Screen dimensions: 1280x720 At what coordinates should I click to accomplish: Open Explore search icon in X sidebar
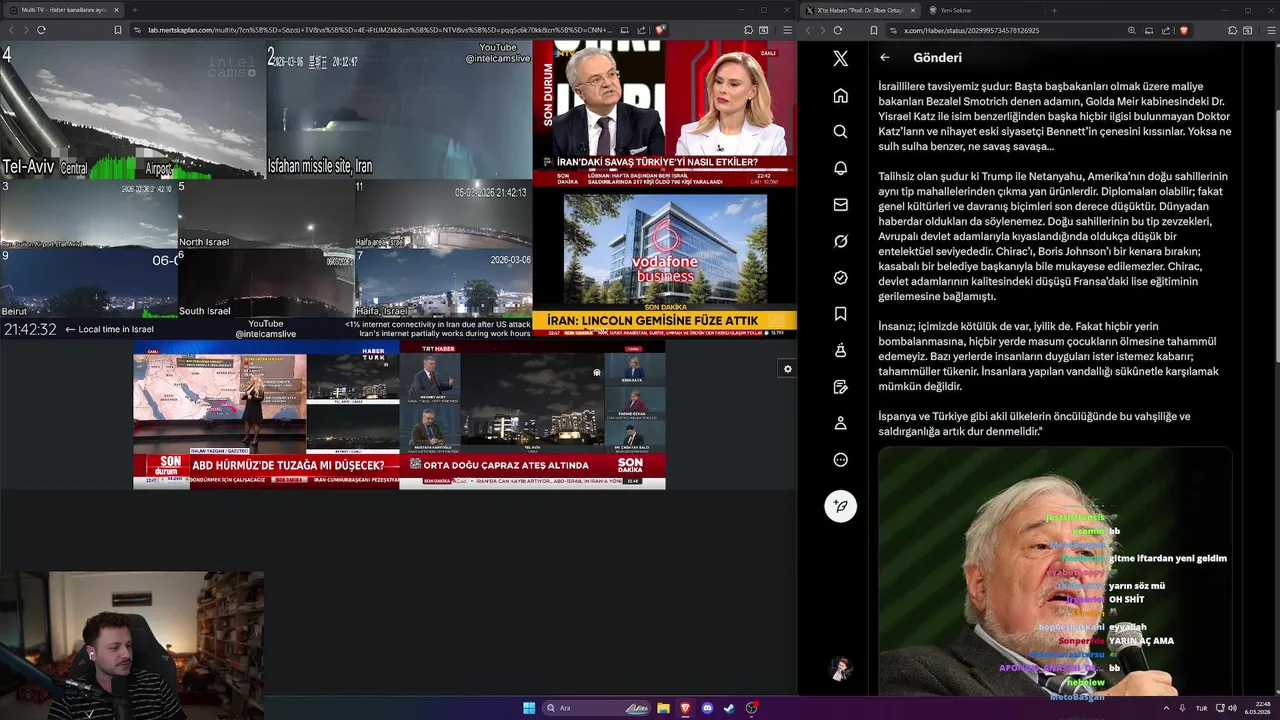coord(840,132)
